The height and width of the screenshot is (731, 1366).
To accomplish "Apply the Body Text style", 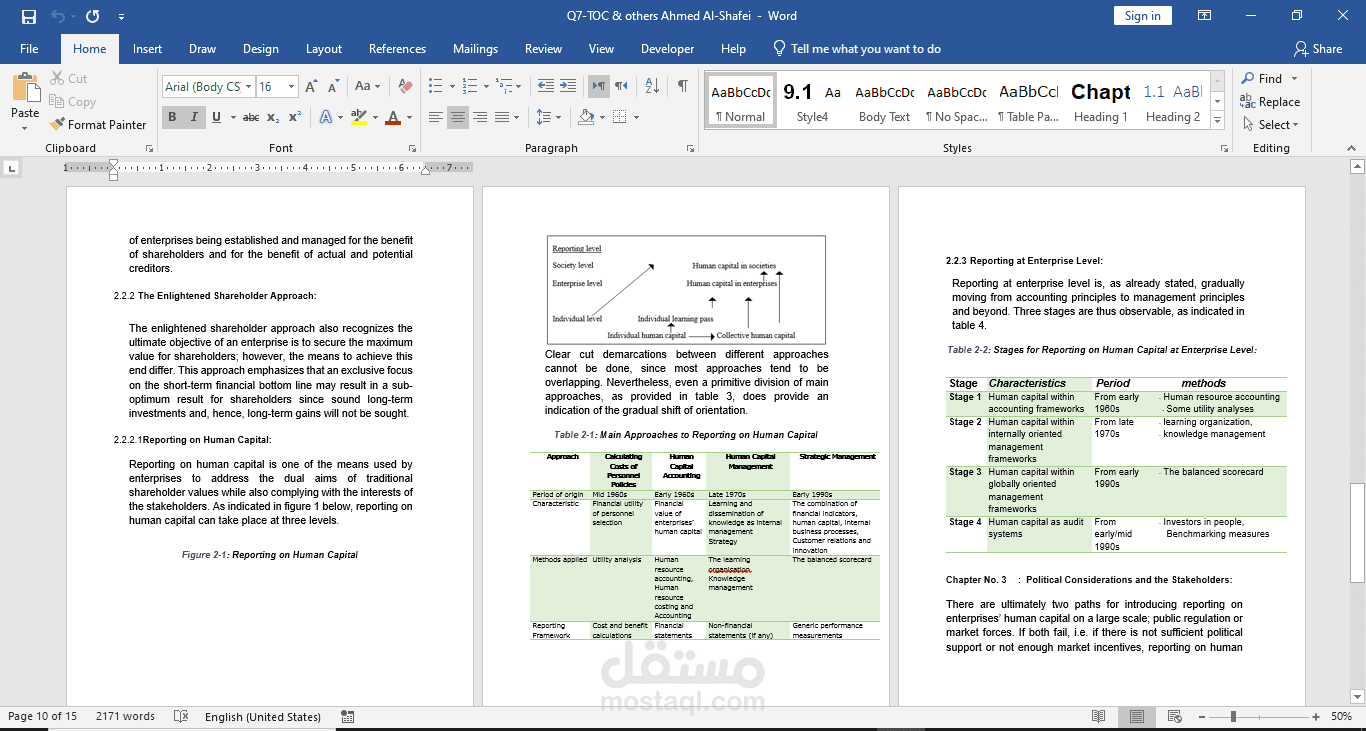I will click(884, 100).
